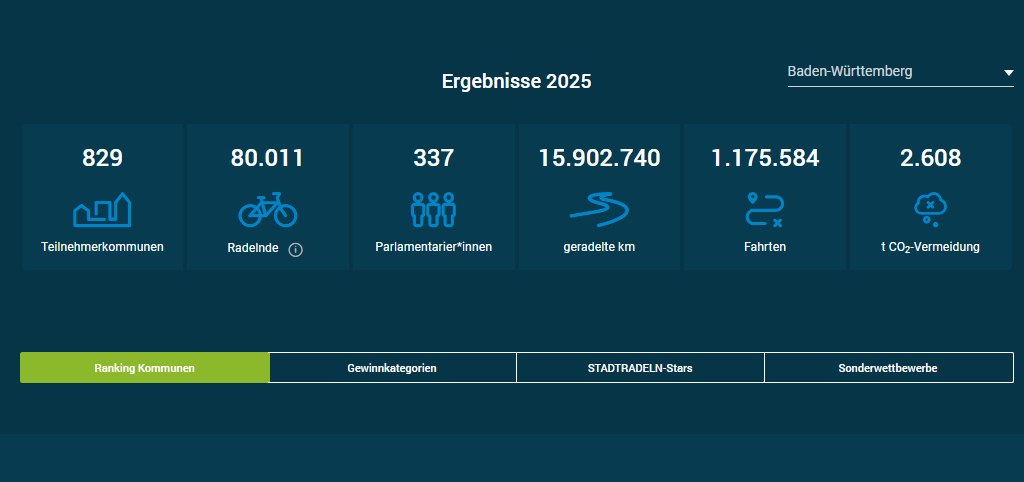Show the Sonderwettbewerbe tab

pos(888,368)
